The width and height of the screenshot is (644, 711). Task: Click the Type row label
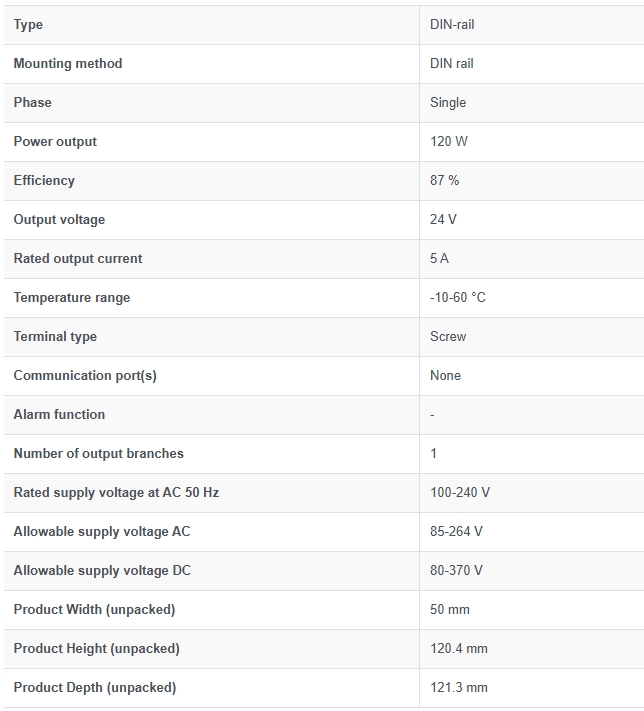coord(28,24)
